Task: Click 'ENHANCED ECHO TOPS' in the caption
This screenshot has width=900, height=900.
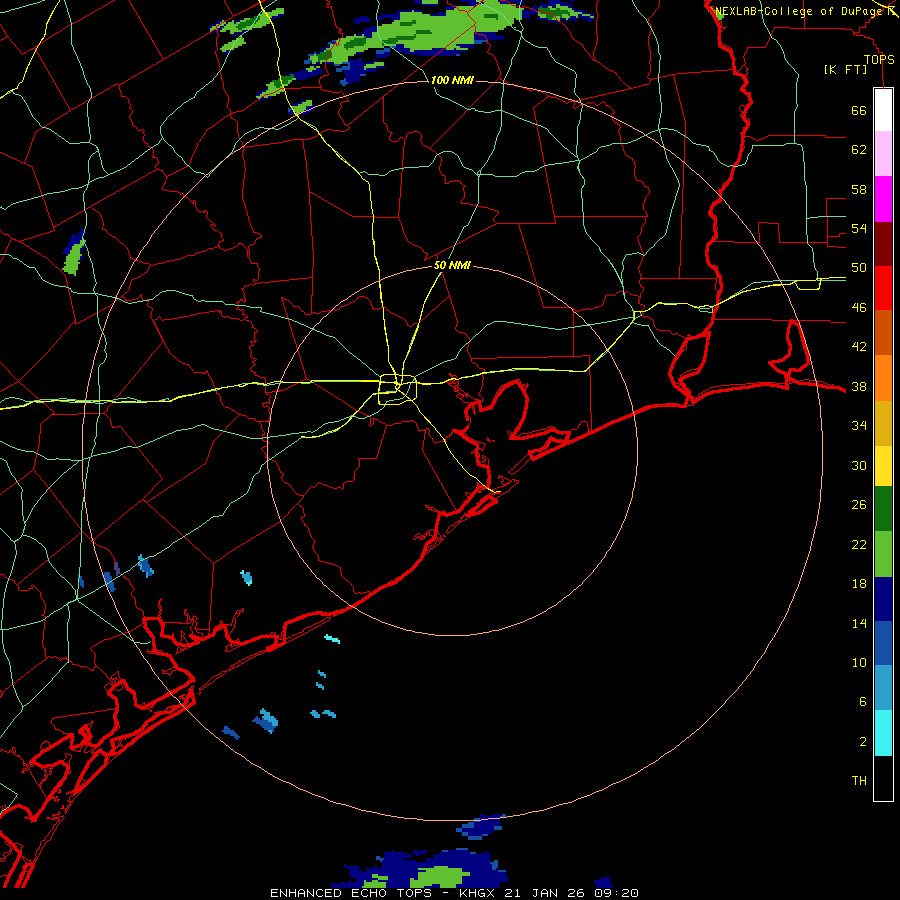Action: [x=351, y=893]
